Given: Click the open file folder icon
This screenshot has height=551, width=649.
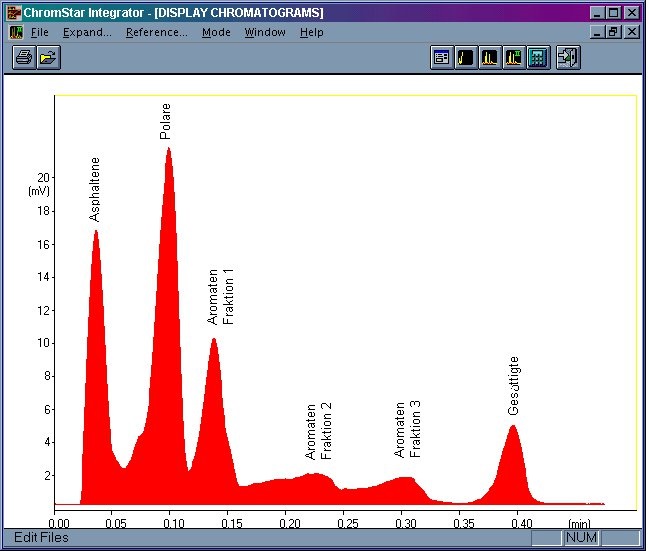Looking at the screenshot, I should (48, 57).
